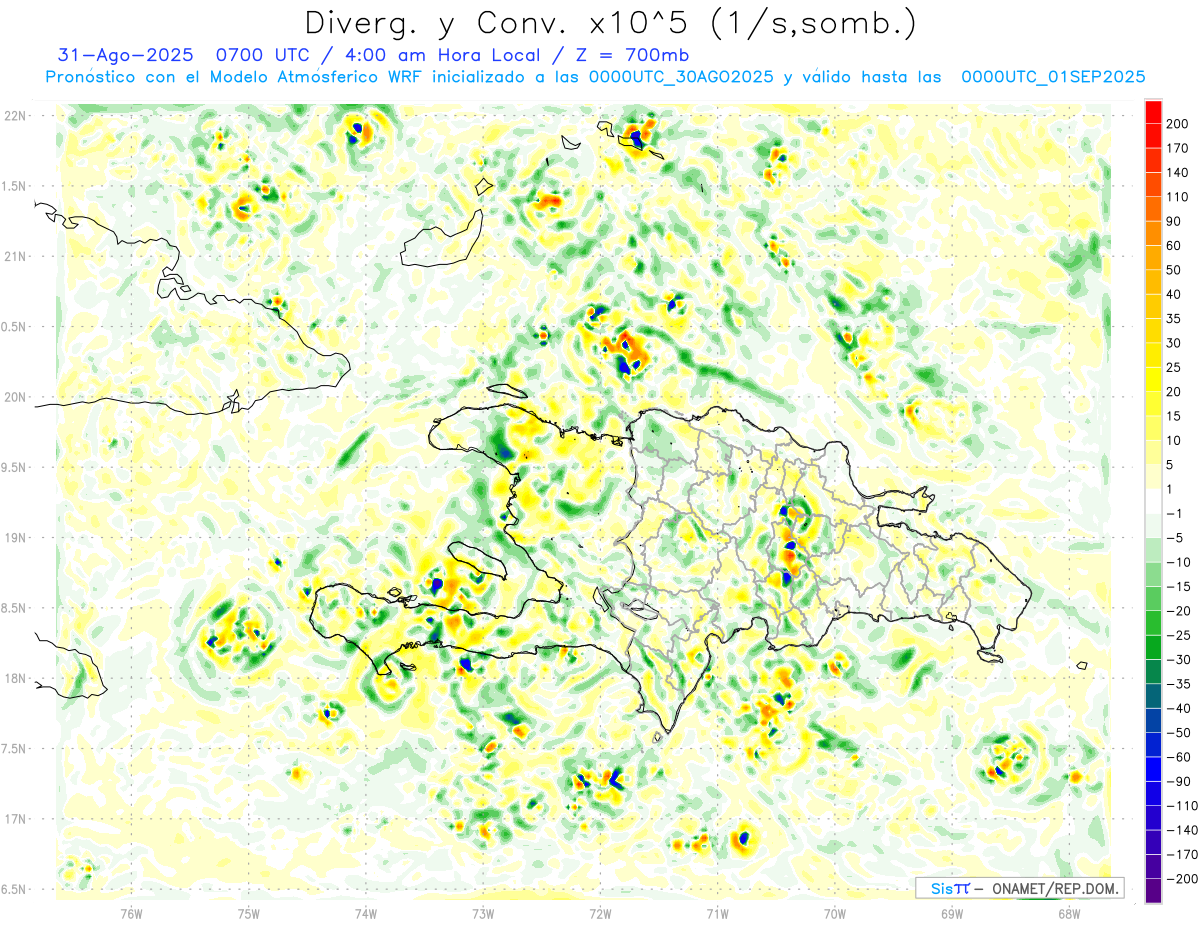Click the legend value '-10'

(1178, 563)
